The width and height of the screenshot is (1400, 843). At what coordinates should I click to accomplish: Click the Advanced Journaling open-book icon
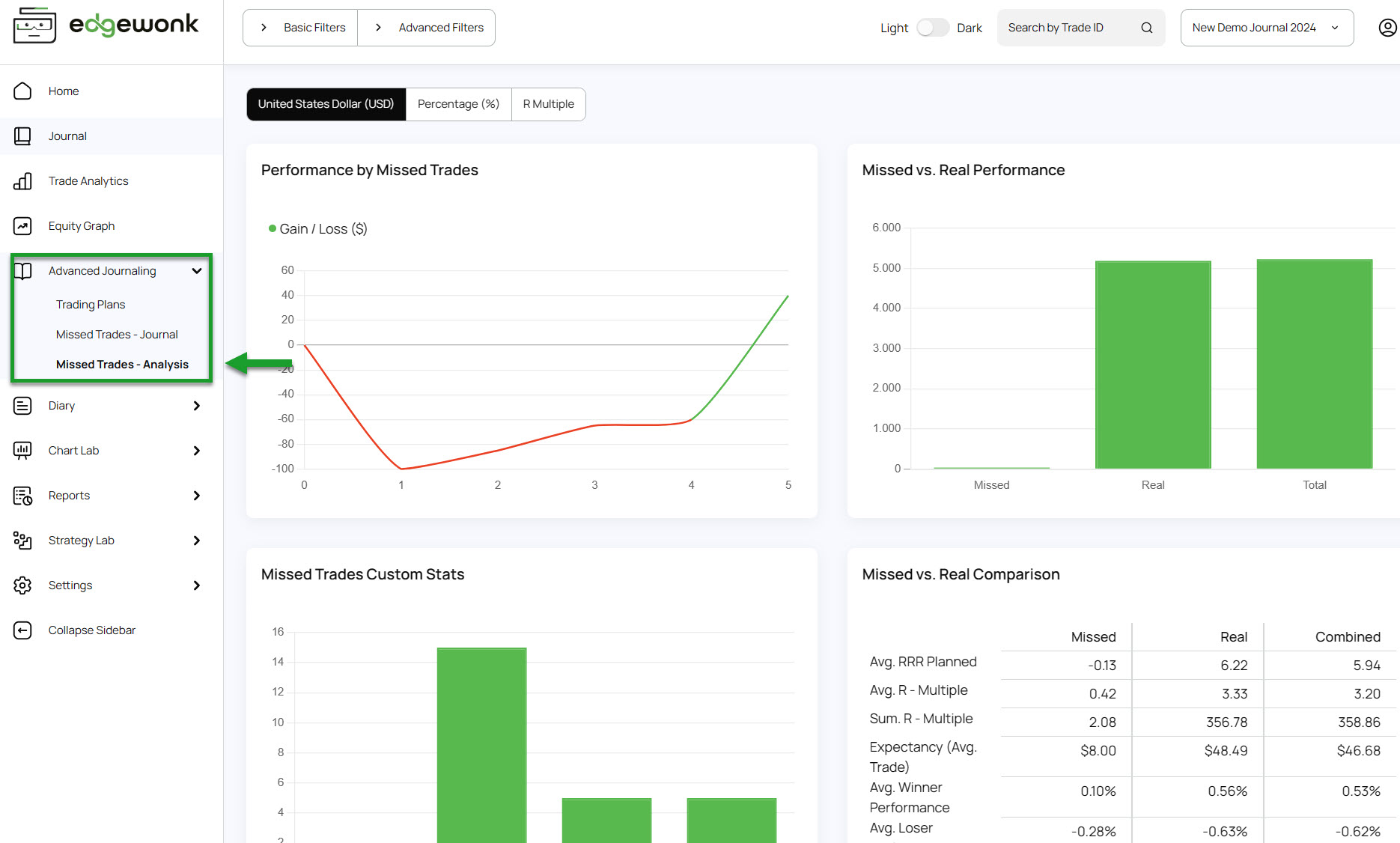click(23, 271)
